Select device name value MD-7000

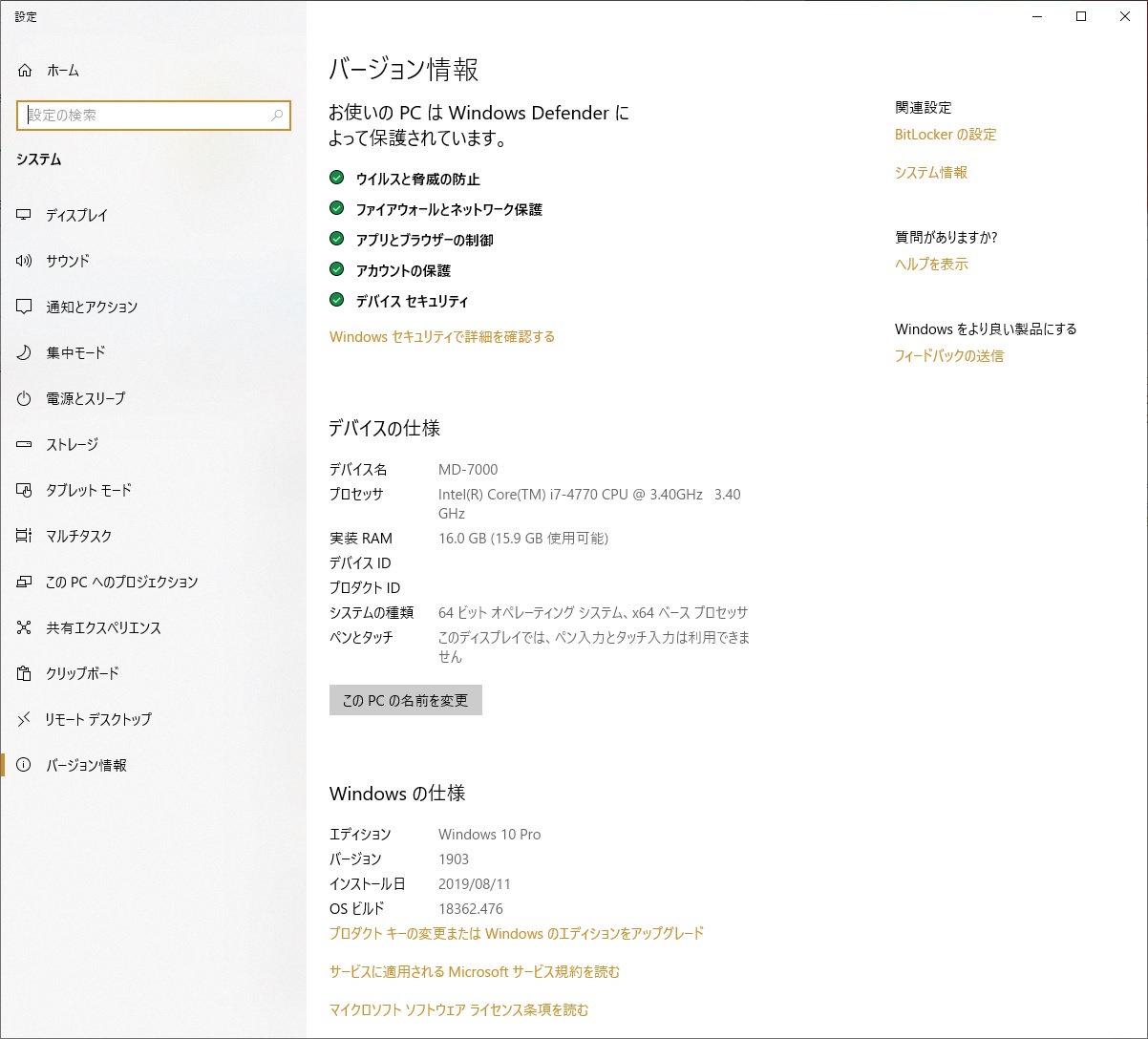pyautogui.click(x=468, y=470)
